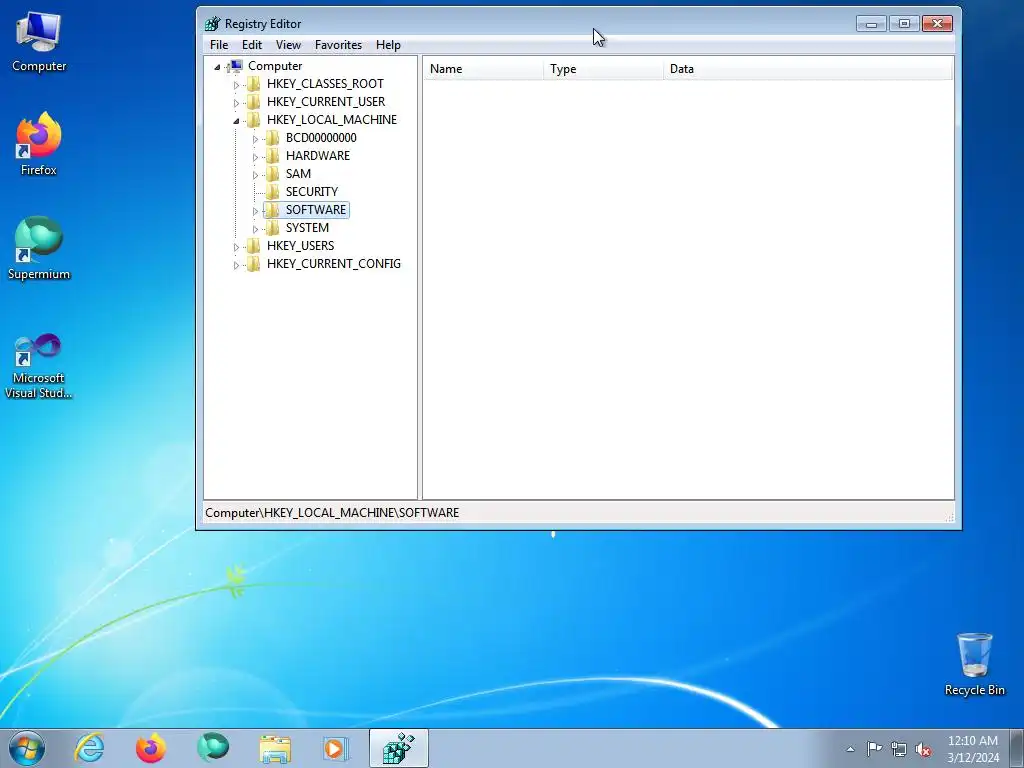
Task: Open Action Center flag tray icon
Action: tap(874, 748)
